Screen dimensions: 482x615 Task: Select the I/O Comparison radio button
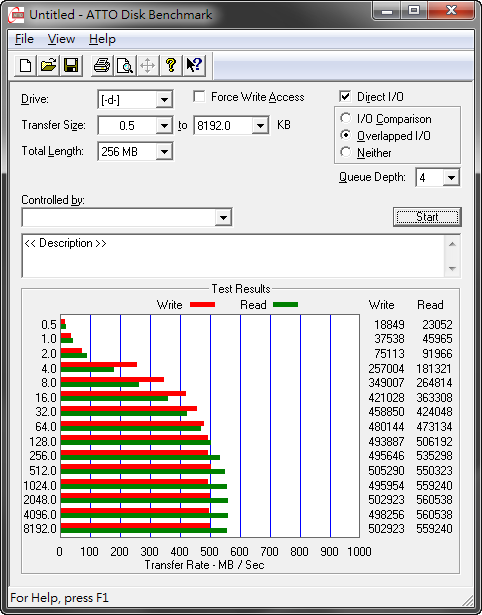click(346, 118)
